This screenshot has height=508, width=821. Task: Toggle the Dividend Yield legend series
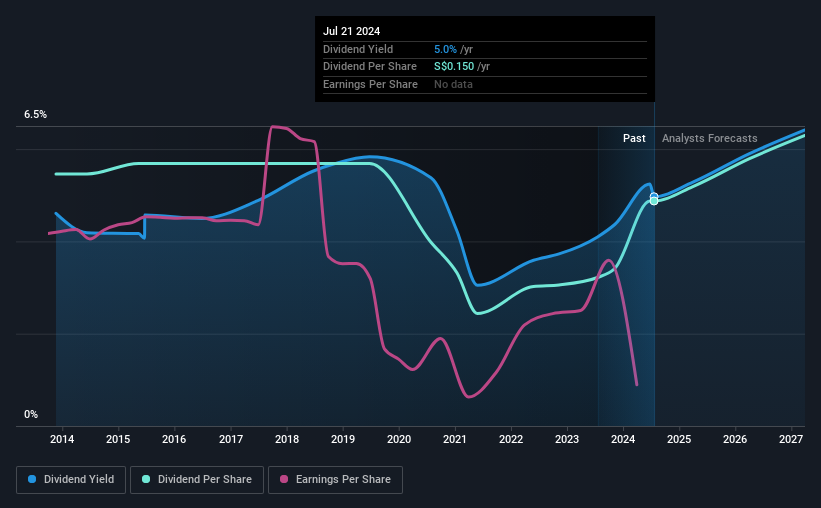(71, 480)
